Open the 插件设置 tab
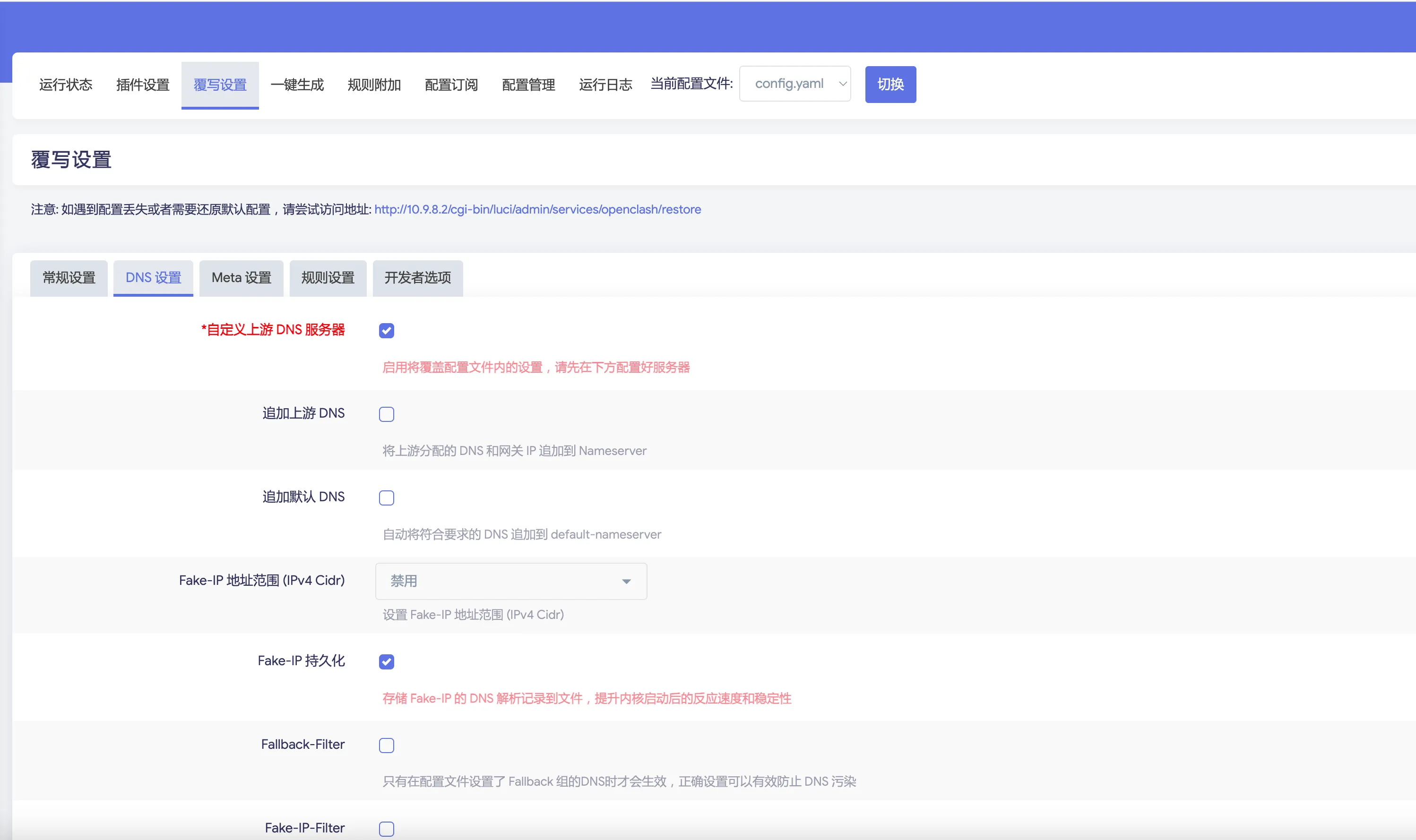The image size is (1416, 840). click(143, 85)
